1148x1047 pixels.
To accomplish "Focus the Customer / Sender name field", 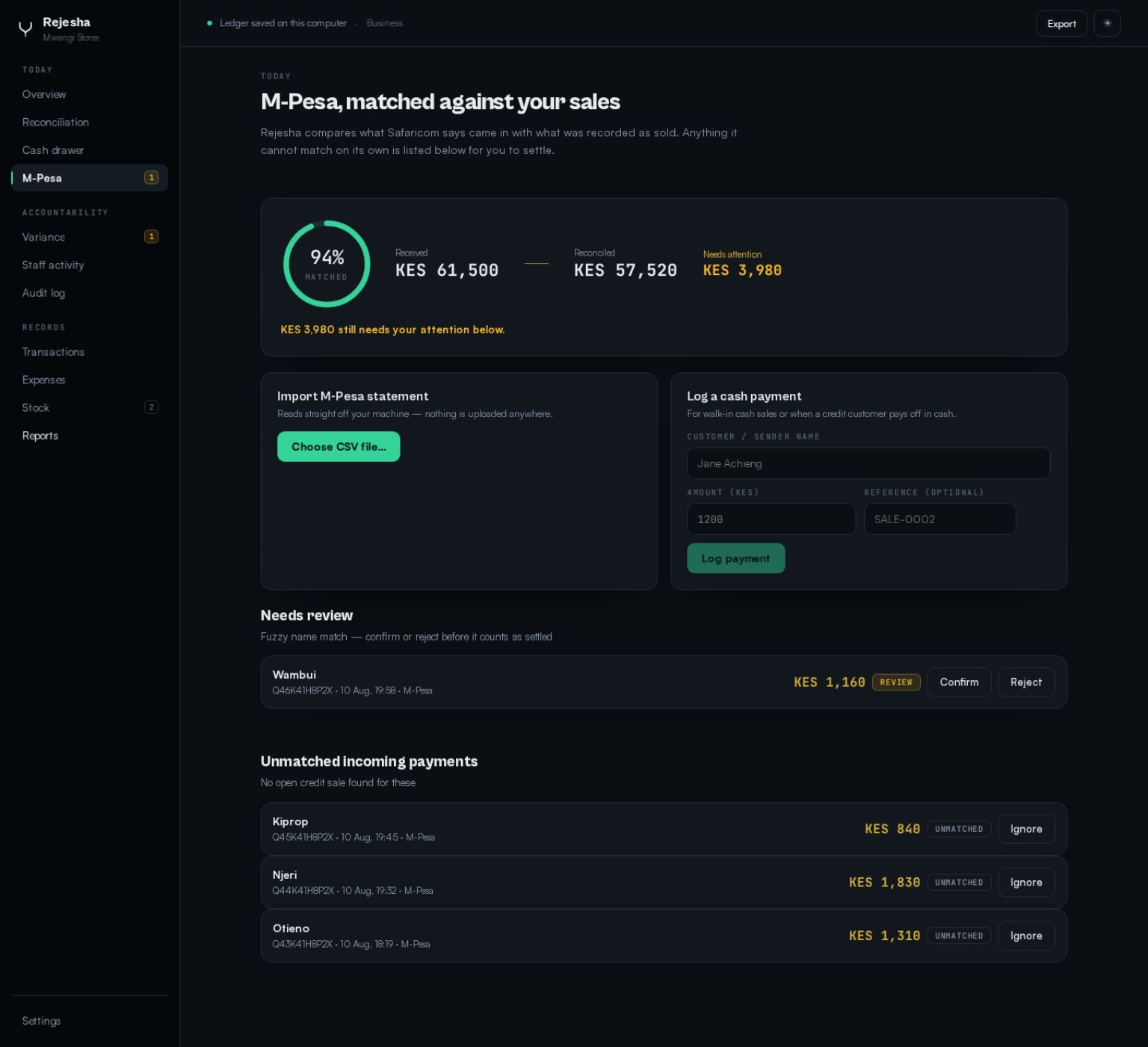I will point(868,463).
